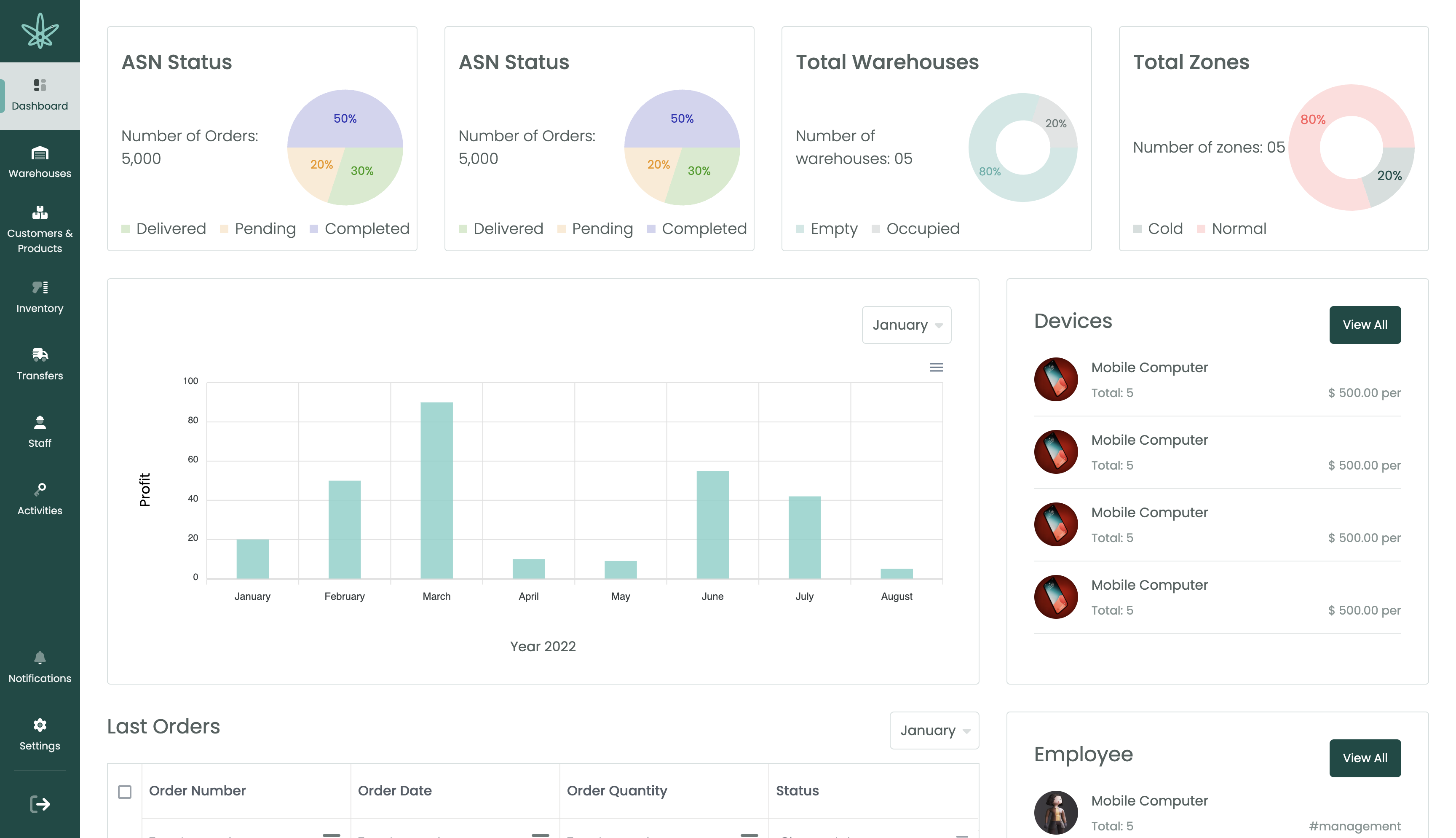Click the Settings gear icon
The image size is (1456, 838).
pos(40,725)
